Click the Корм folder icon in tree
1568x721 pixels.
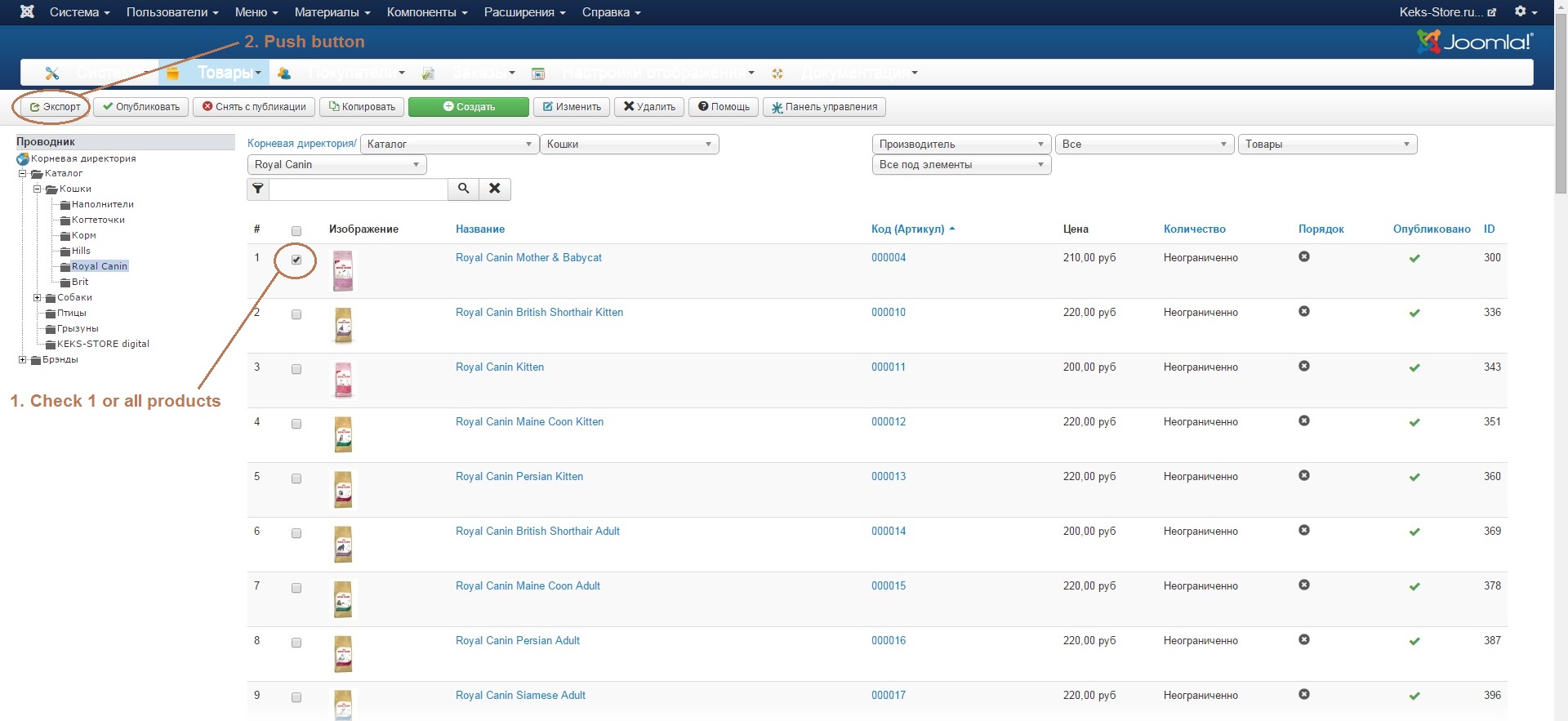[65, 236]
